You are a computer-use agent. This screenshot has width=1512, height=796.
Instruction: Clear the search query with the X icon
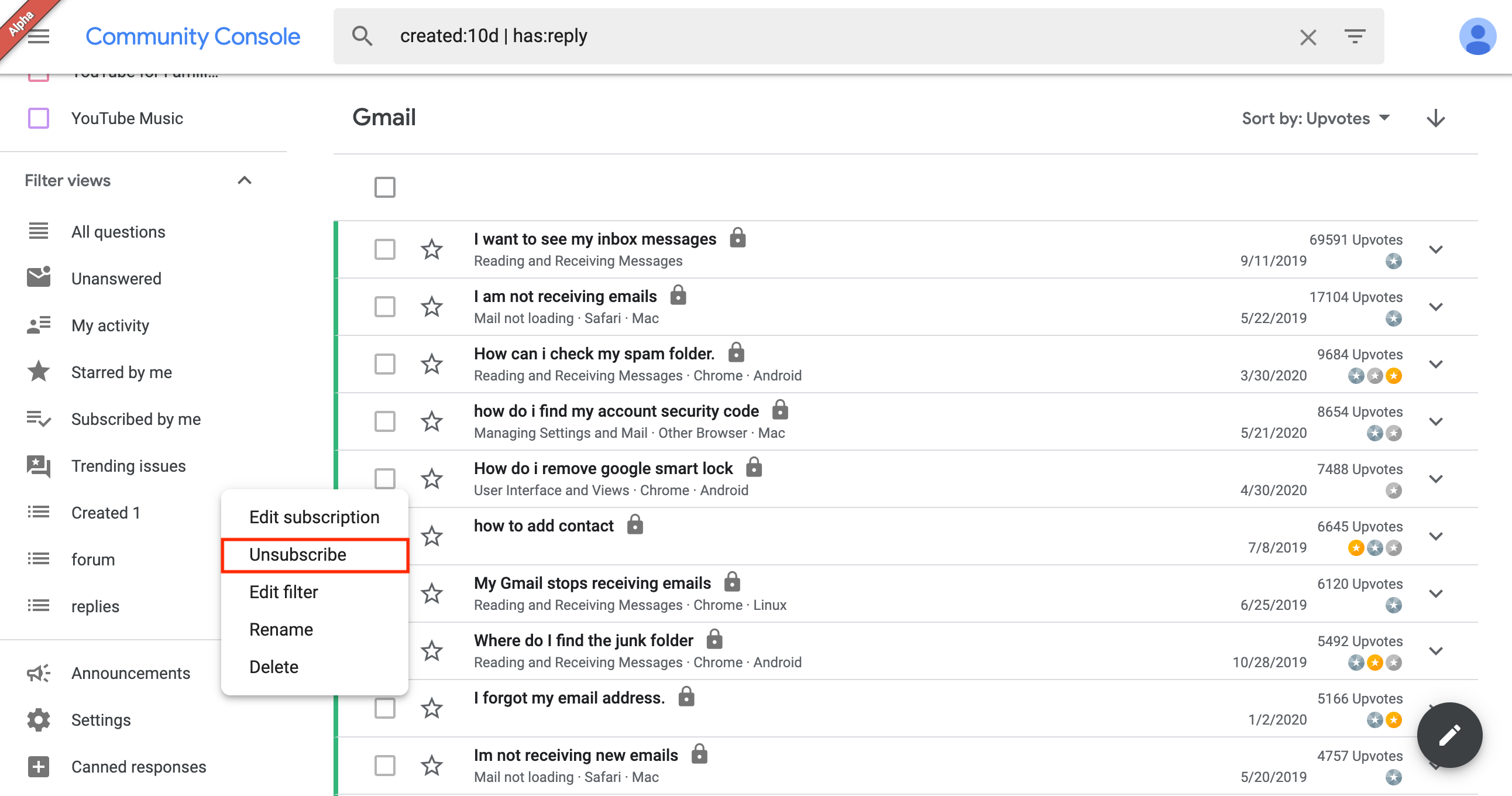tap(1308, 36)
